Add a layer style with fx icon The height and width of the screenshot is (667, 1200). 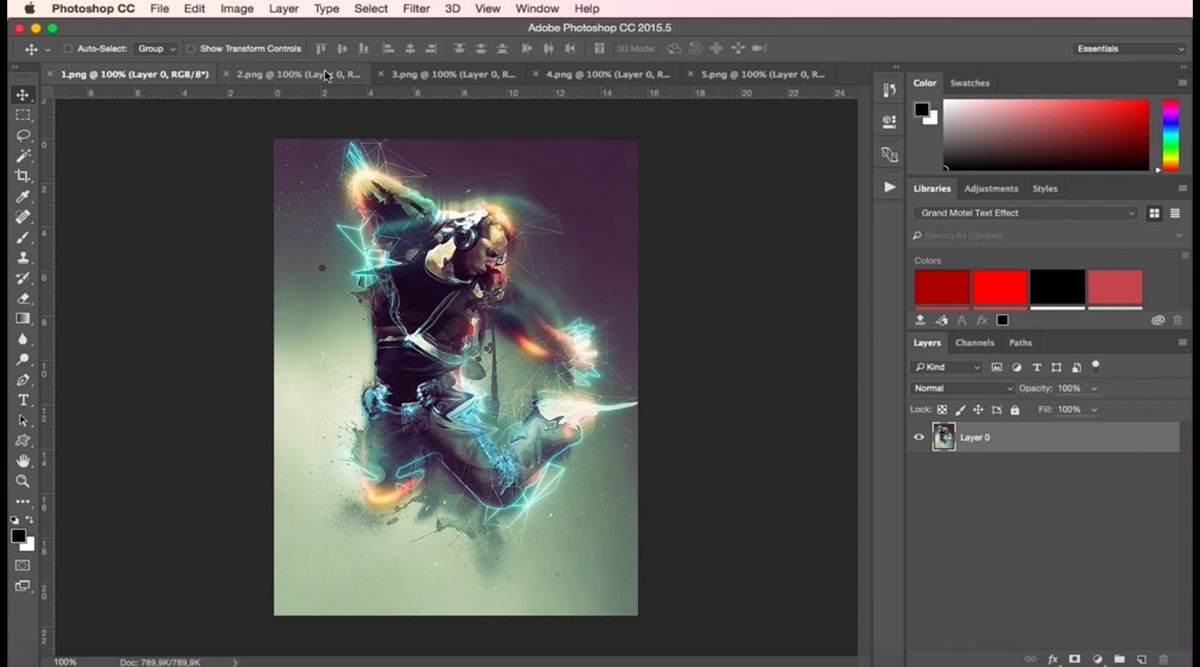point(1053,659)
